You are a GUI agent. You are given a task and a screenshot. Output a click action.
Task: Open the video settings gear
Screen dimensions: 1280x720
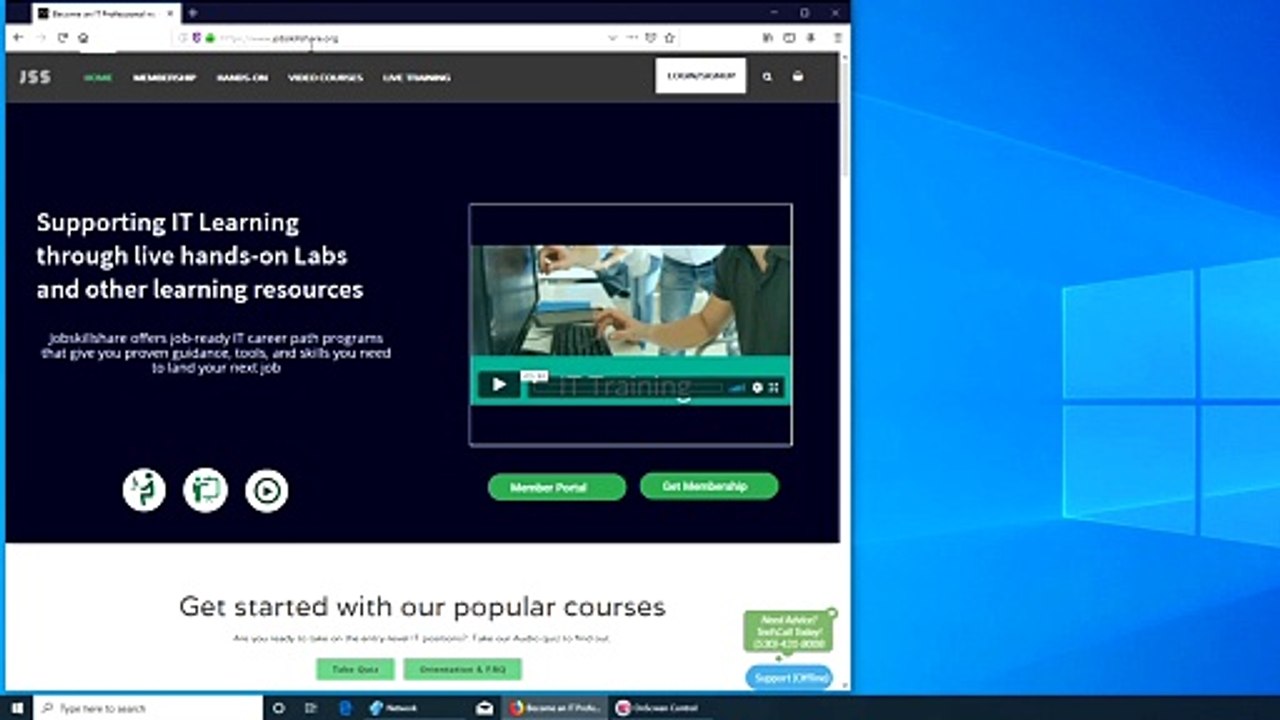[x=757, y=387]
